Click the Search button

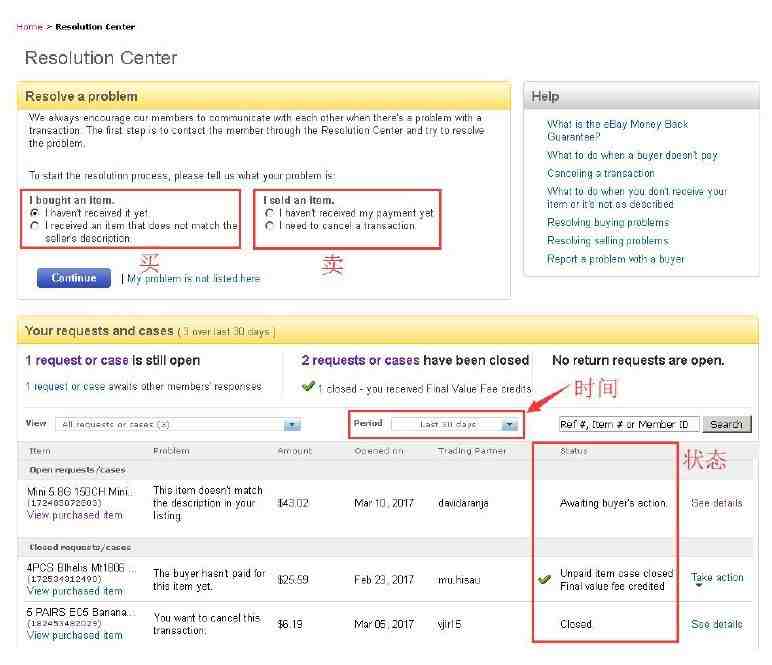727,424
